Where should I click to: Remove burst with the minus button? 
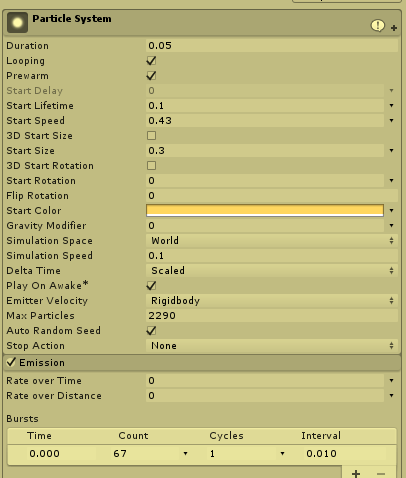click(381, 473)
